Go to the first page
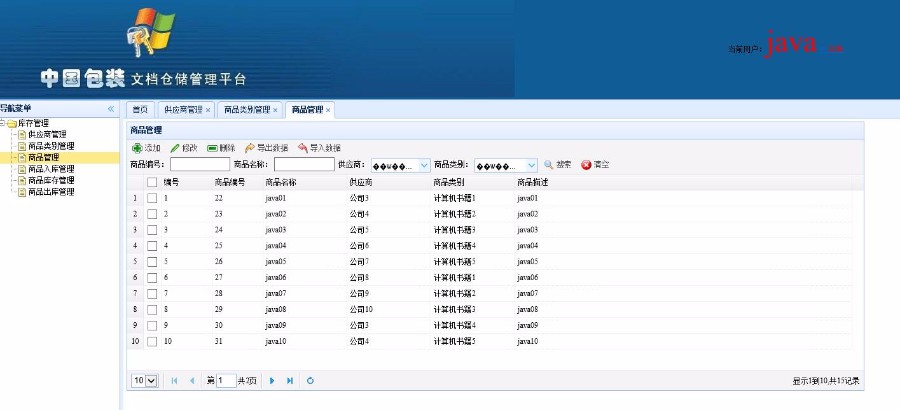This screenshot has width=900, height=410. point(174,381)
